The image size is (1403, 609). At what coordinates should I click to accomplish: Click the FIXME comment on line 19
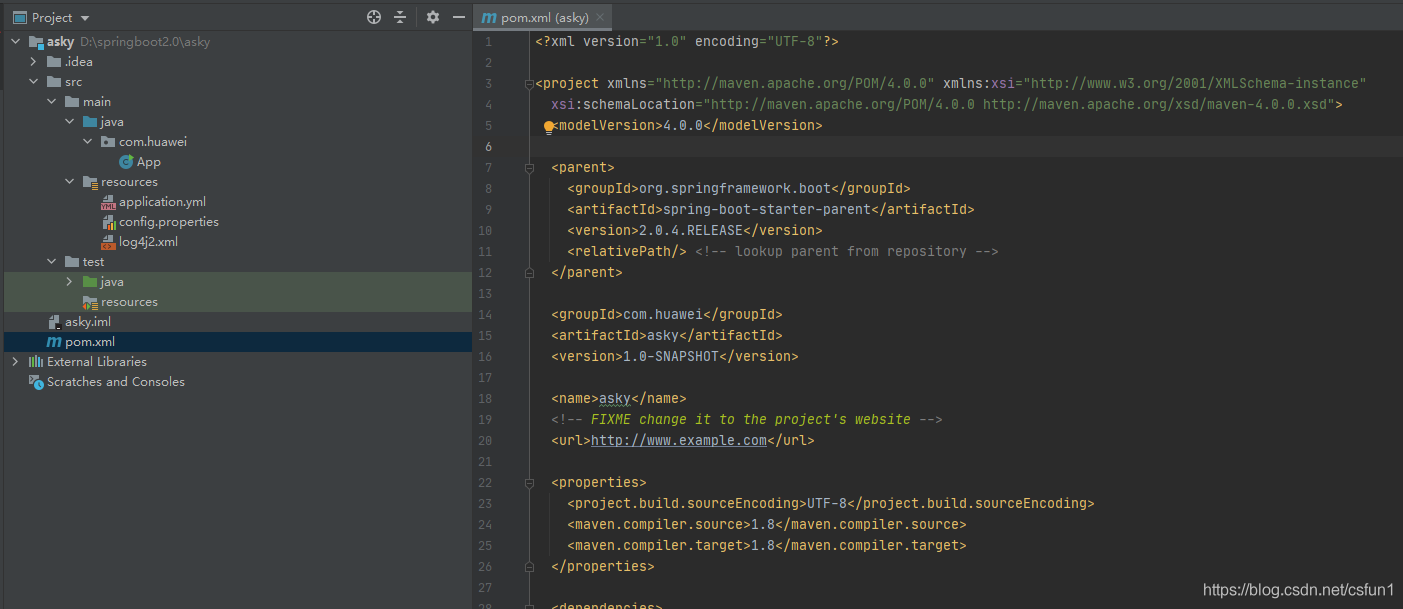click(x=747, y=419)
